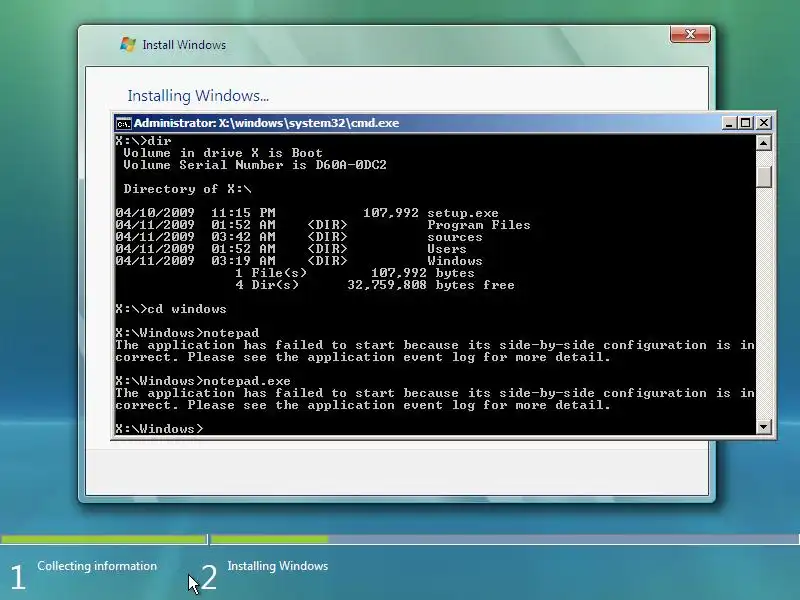This screenshot has width=800, height=600.
Task: Click the command prompt scrollbar thumb
Action: (763, 177)
